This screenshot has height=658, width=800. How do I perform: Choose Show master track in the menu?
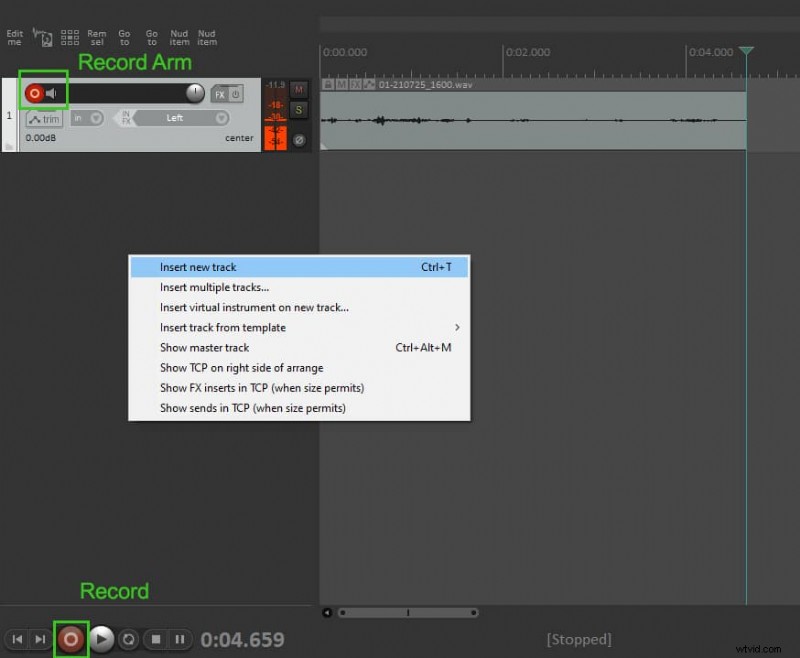click(x=204, y=347)
